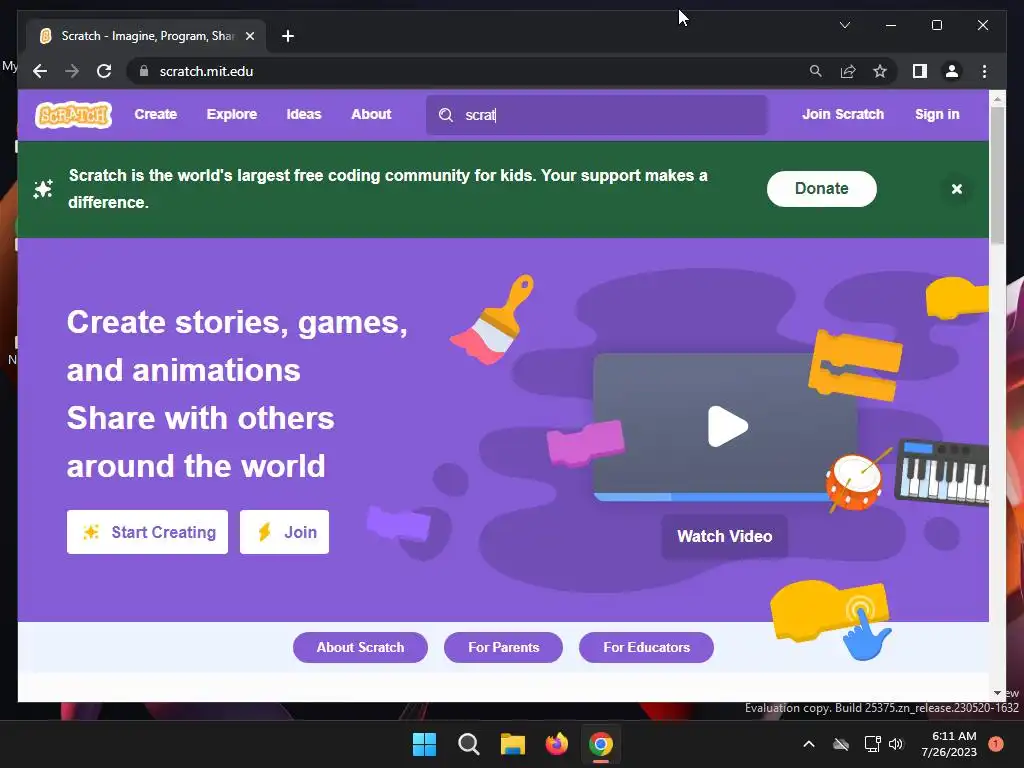Open the Chrome three-dot menu
The height and width of the screenshot is (768, 1024).
984,71
